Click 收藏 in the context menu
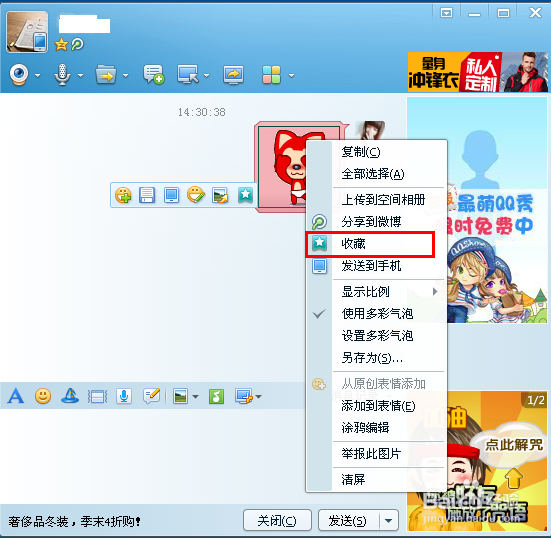This screenshot has width=551, height=538. (x=377, y=244)
